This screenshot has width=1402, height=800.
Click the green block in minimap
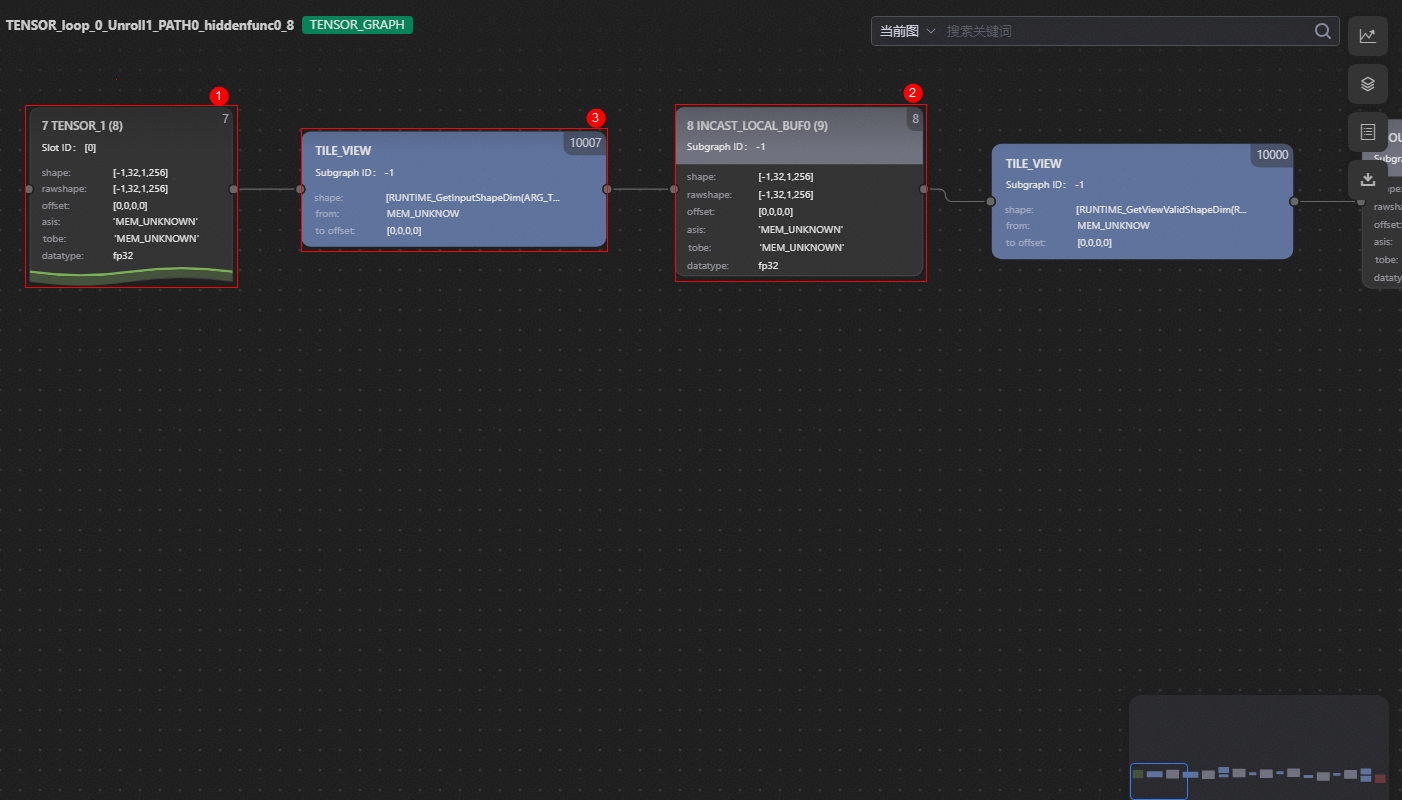click(1138, 774)
